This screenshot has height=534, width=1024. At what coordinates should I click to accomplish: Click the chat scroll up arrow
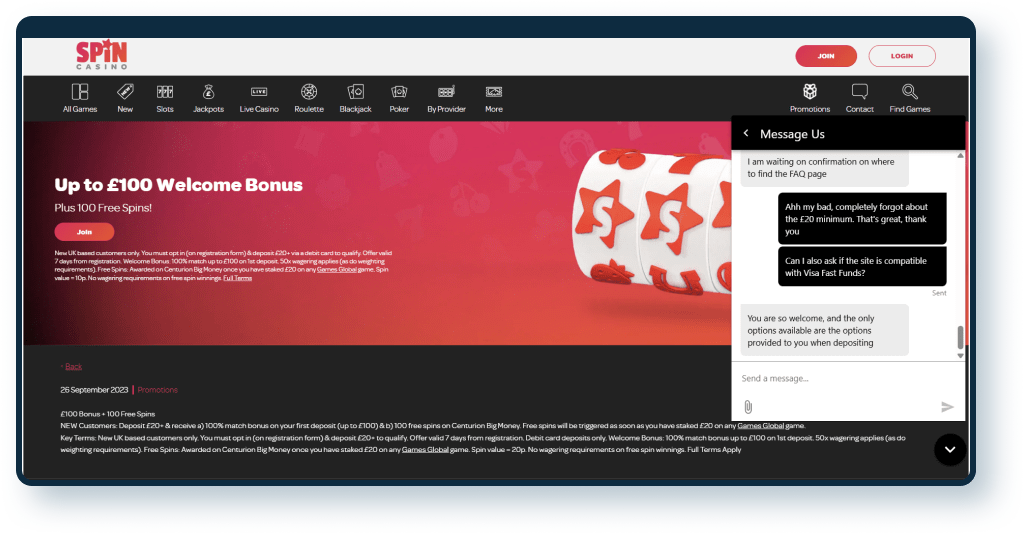pyautogui.click(x=960, y=155)
